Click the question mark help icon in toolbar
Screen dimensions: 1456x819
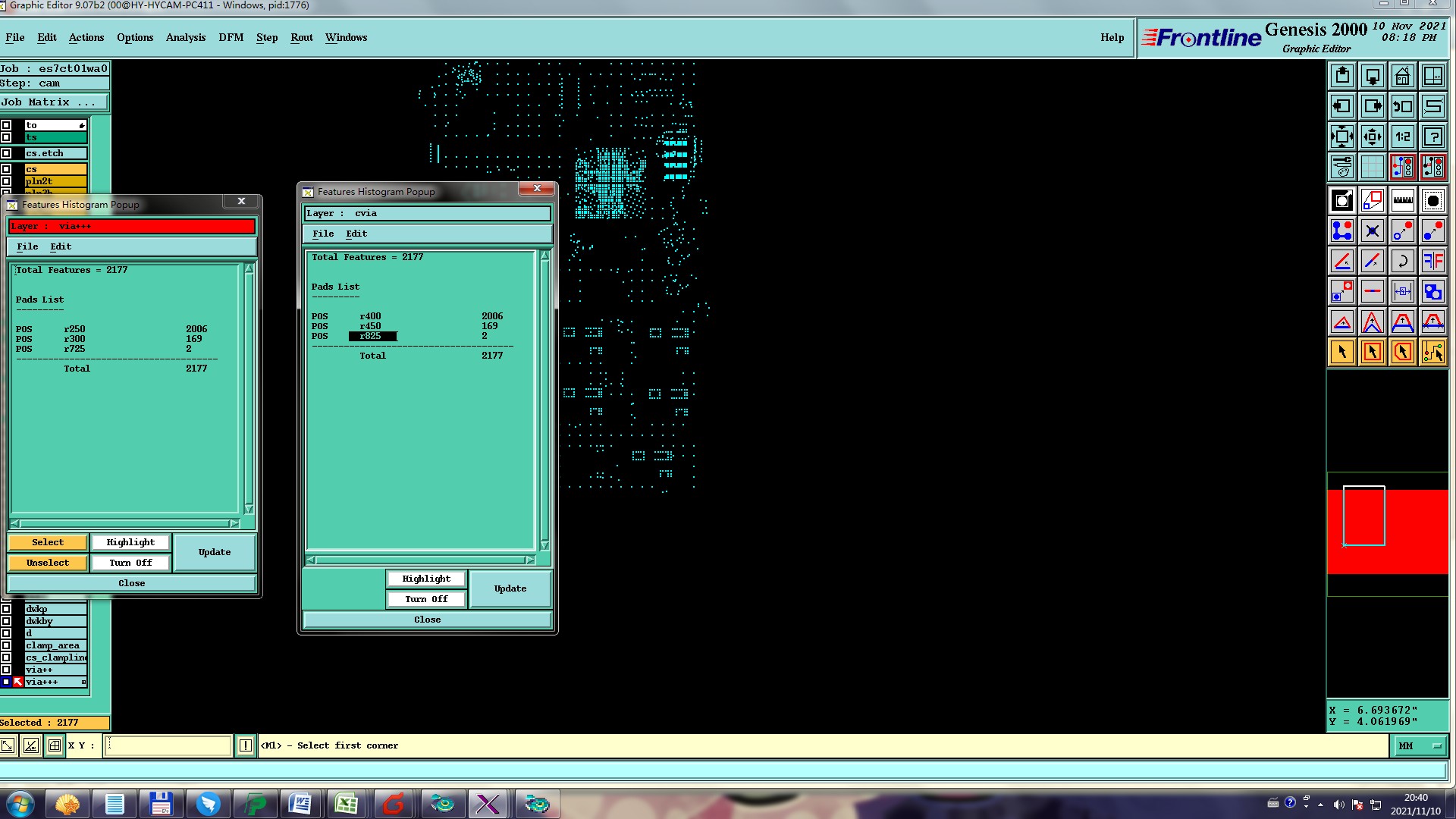click(1432, 137)
